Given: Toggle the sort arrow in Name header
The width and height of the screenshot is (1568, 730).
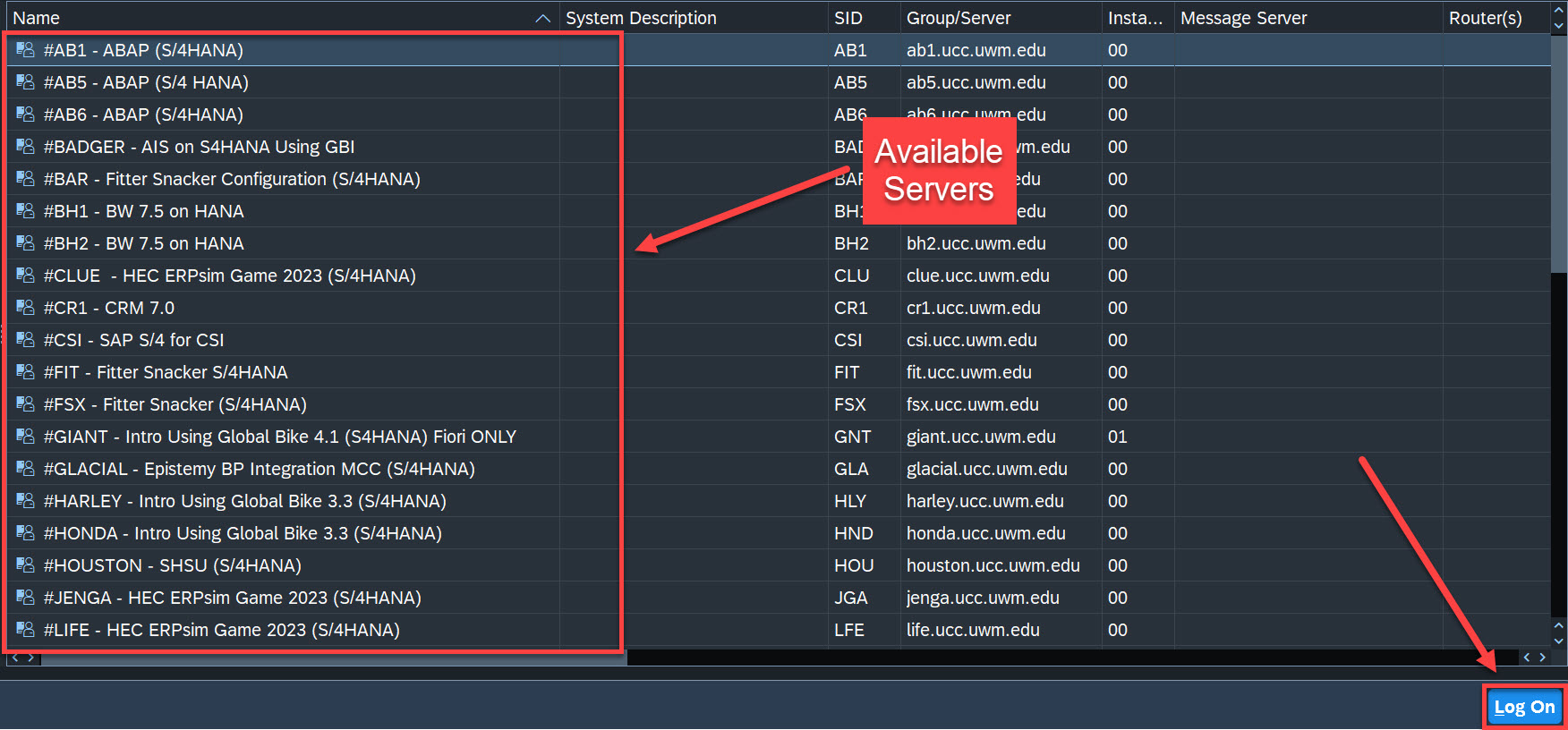Looking at the screenshot, I should (x=542, y=19).
